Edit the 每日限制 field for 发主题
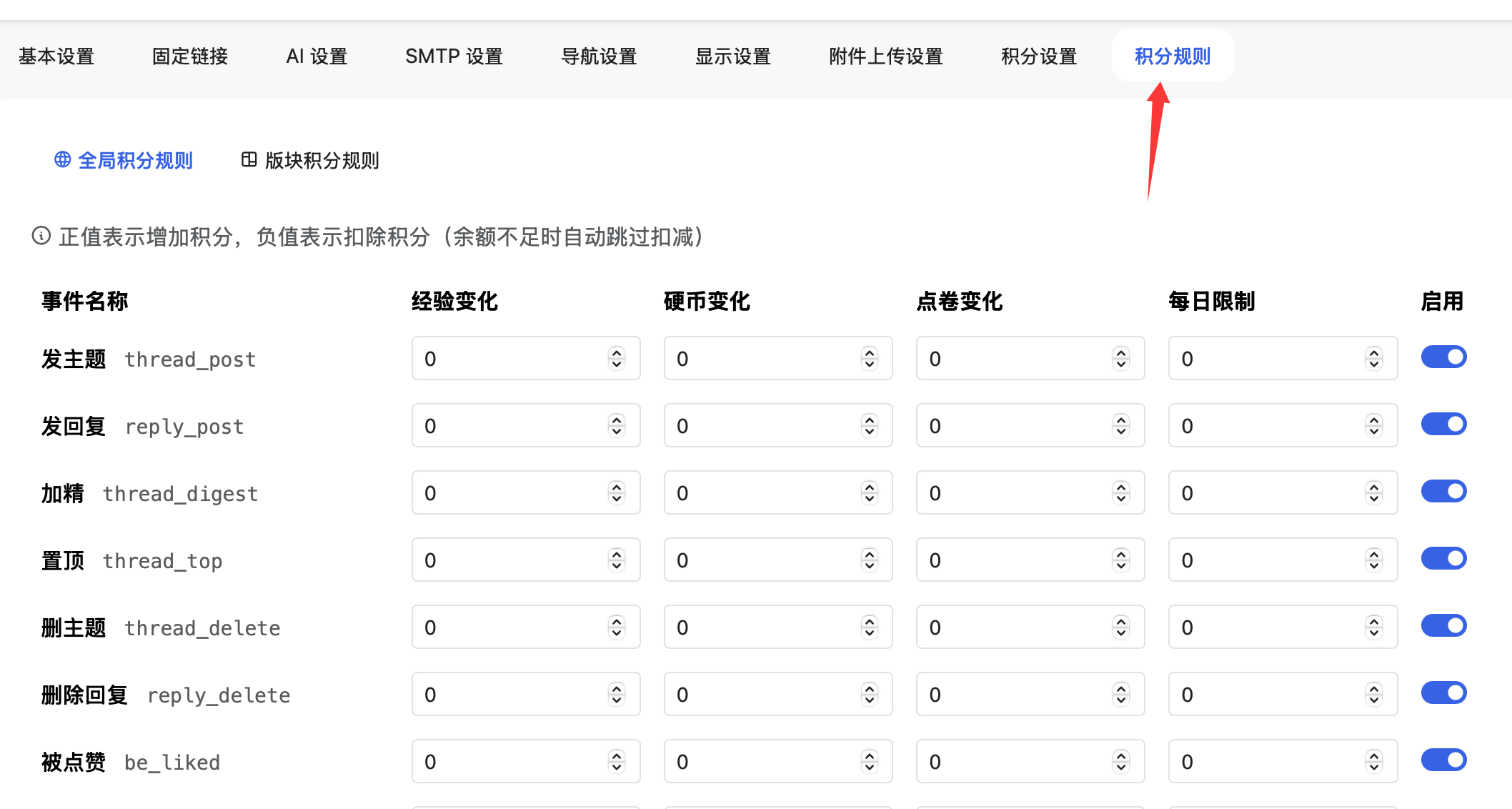Screen dimensions: 1512x809 click(x=1283, y=358)
